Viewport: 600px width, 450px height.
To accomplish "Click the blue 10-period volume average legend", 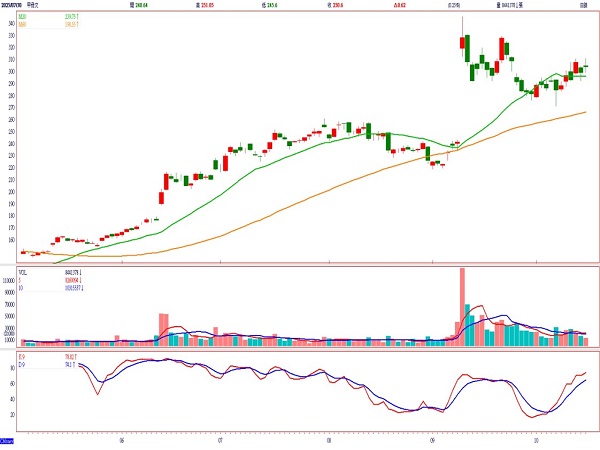I will (x=22, y=287).
